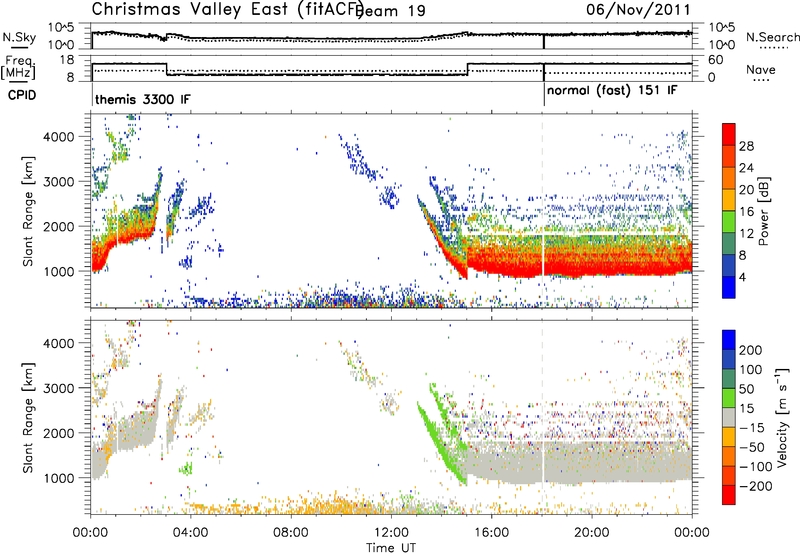Viewport: 800px width, 554px height.
Task: Click the '28' value on power scale
Action: [746, 146]
